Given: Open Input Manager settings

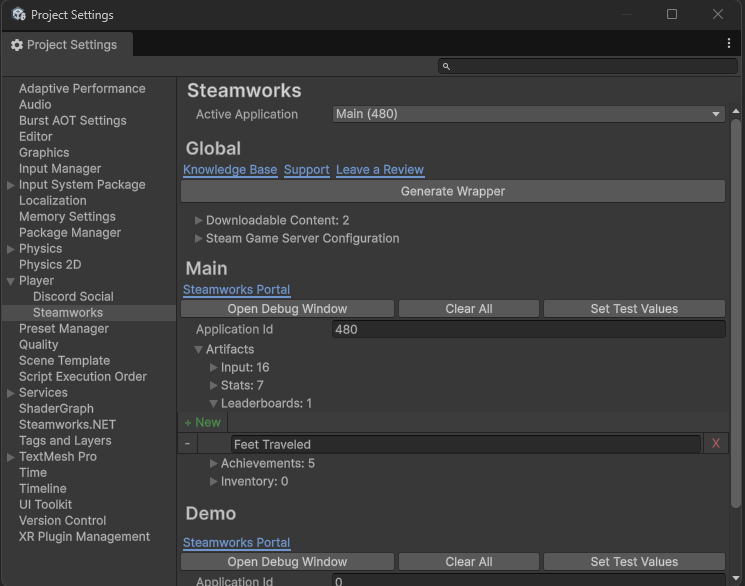Looking at the screenshot, I should [60, 169].
